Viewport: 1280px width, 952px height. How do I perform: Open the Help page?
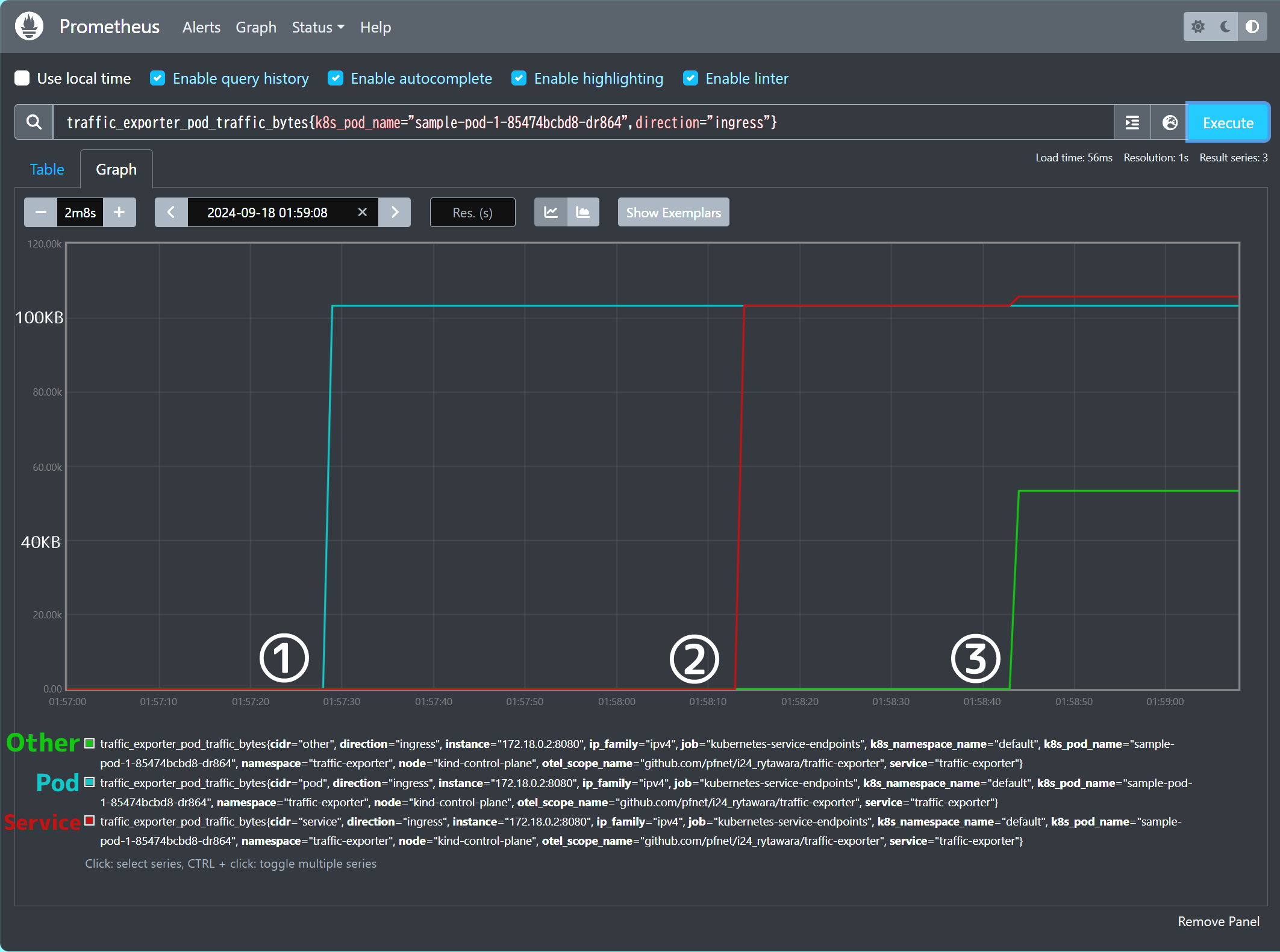[375, 27]
